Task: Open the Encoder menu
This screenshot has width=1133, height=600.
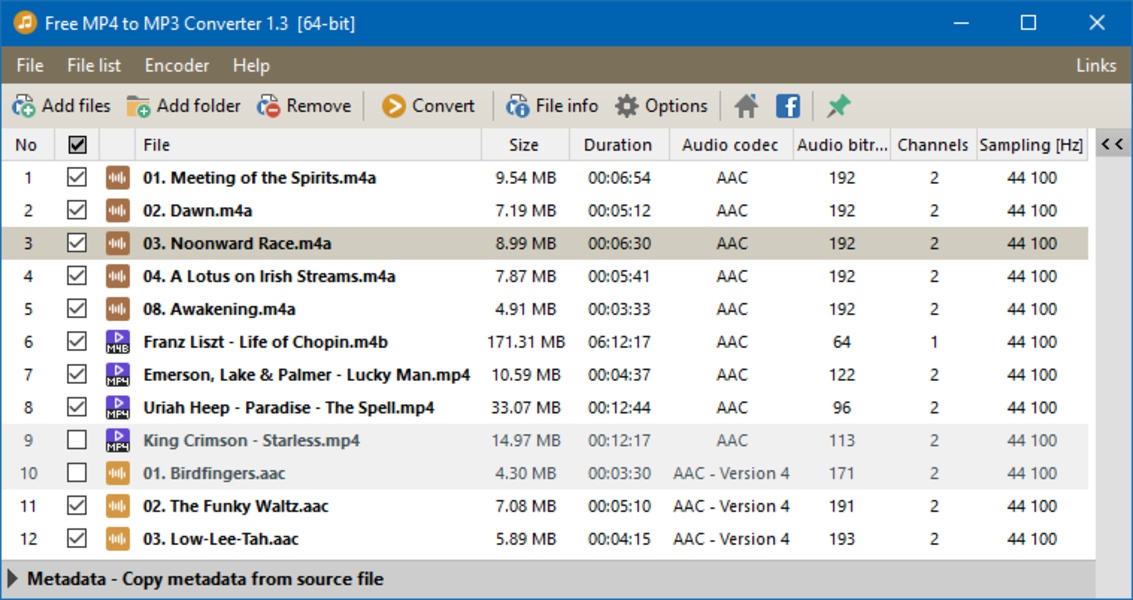Action: pos(177,66)
